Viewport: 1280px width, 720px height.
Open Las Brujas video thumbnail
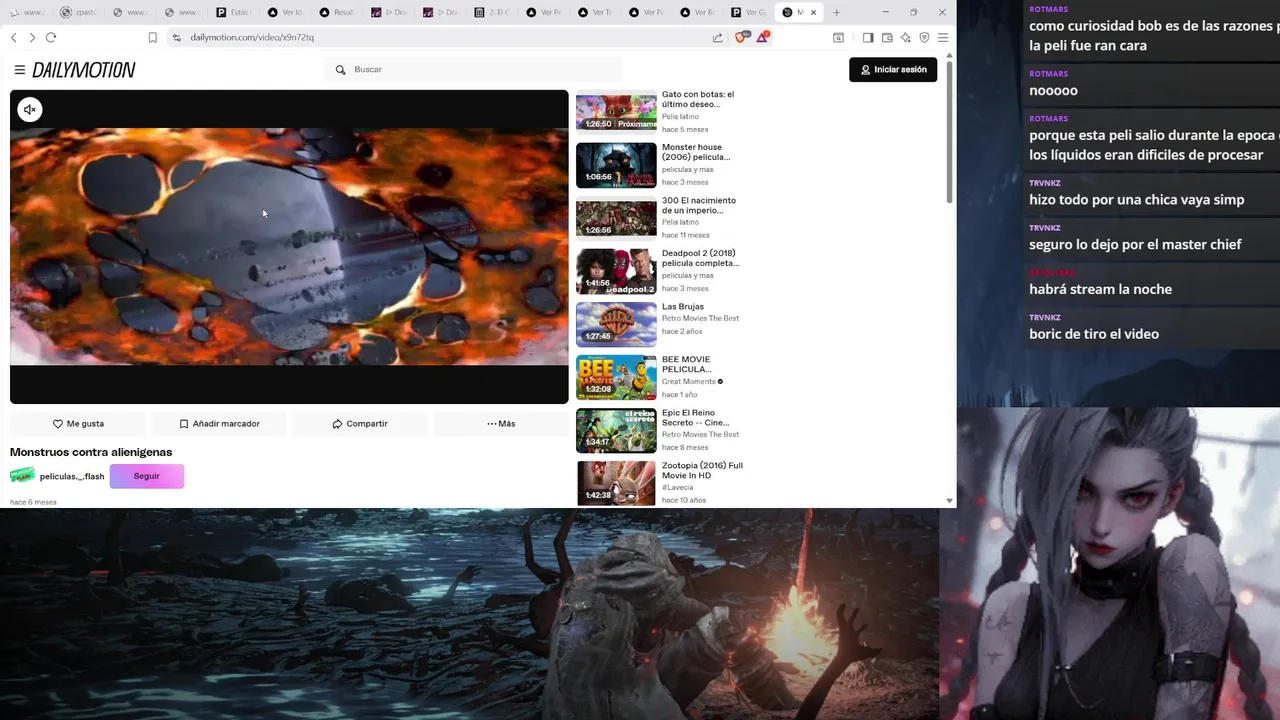point(616,324)
